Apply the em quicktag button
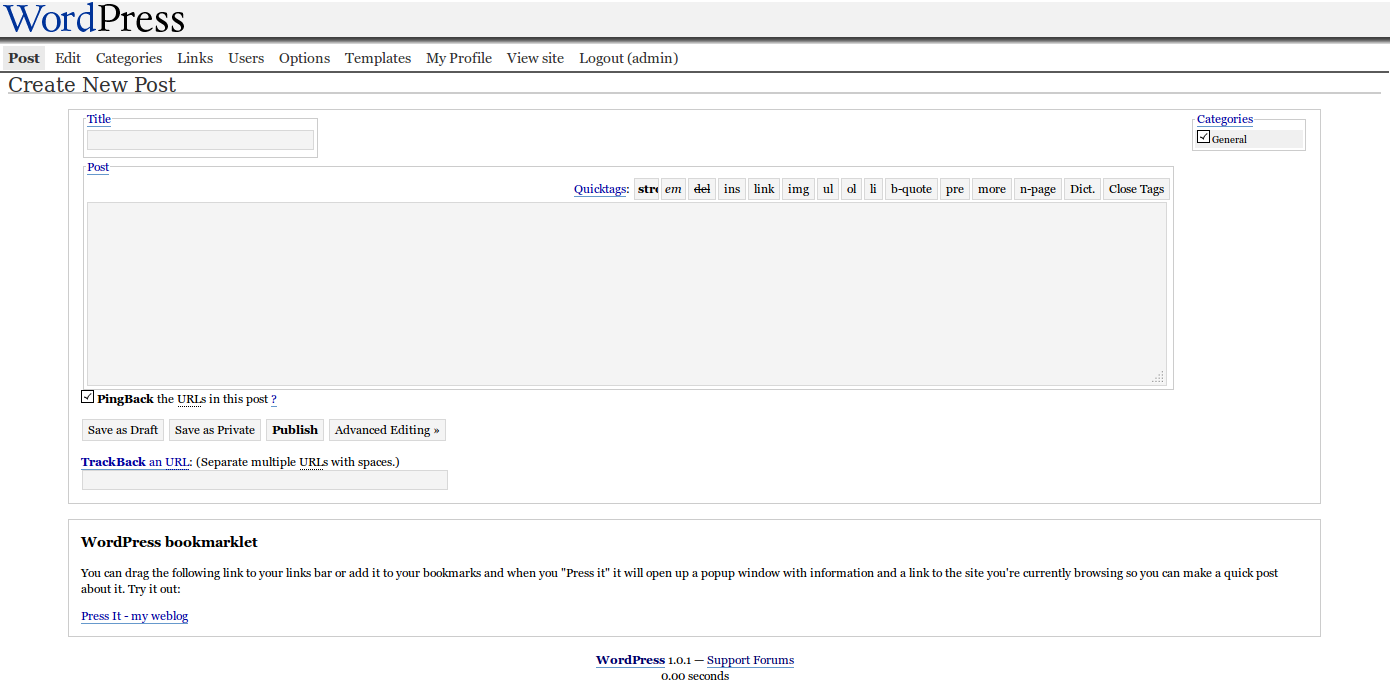This screenshot has height=690, width=1390. click(x=673, y=189)
